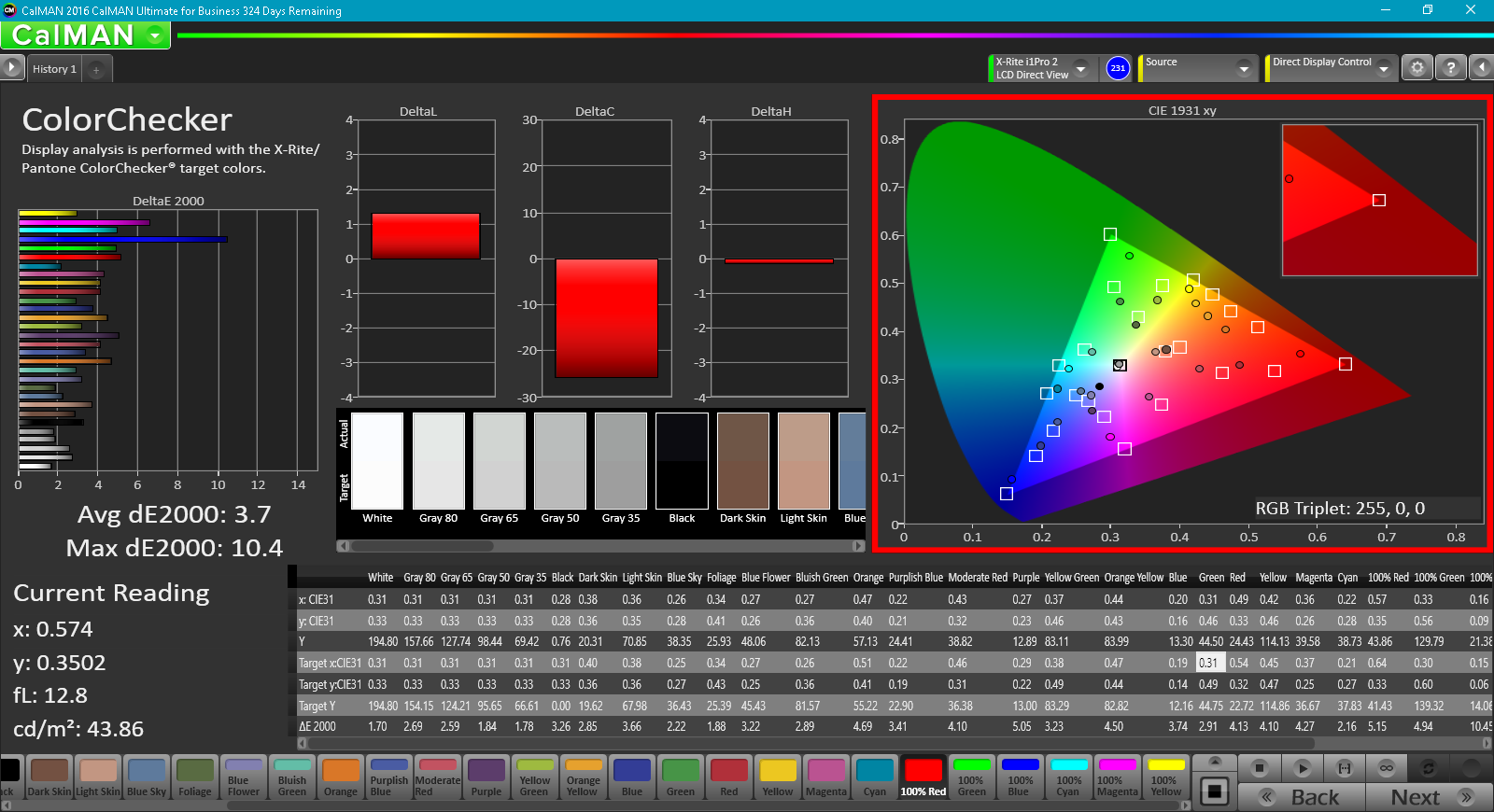Screen dimensions: 1494x812
Task: Add a new history tab
Action: coord(96,70)
